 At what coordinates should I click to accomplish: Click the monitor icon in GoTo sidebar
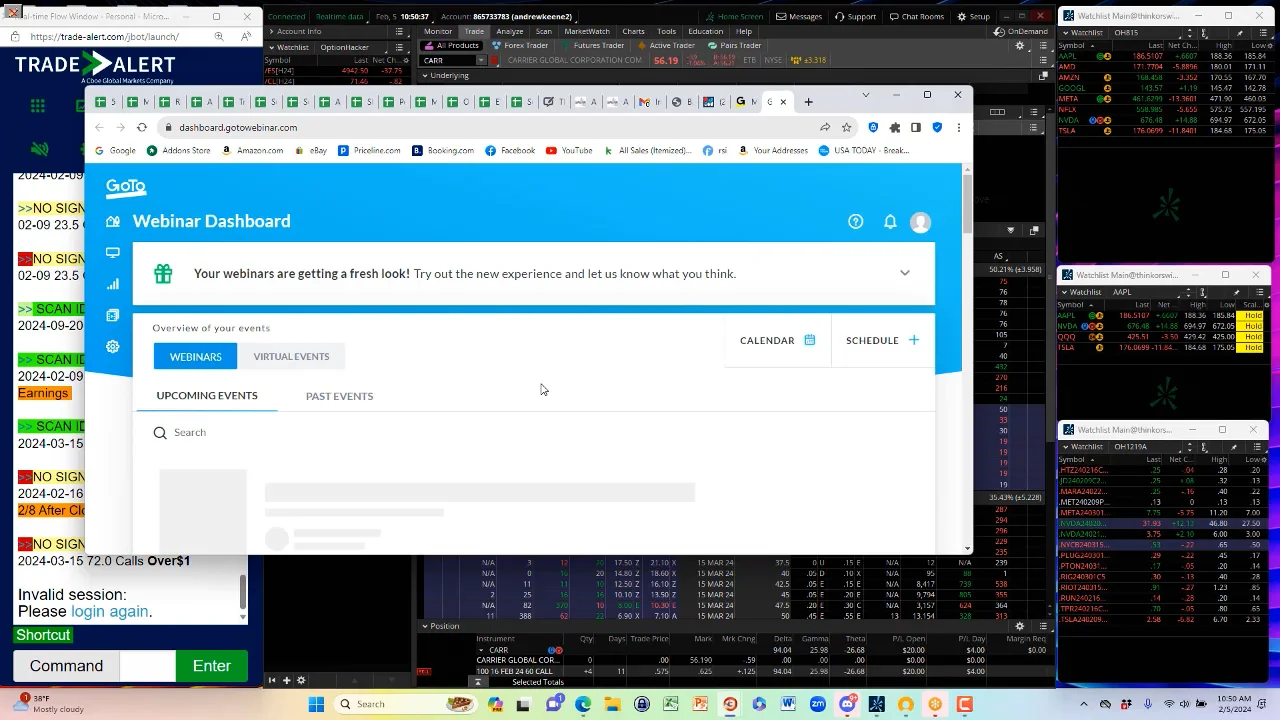click(113, 253)
